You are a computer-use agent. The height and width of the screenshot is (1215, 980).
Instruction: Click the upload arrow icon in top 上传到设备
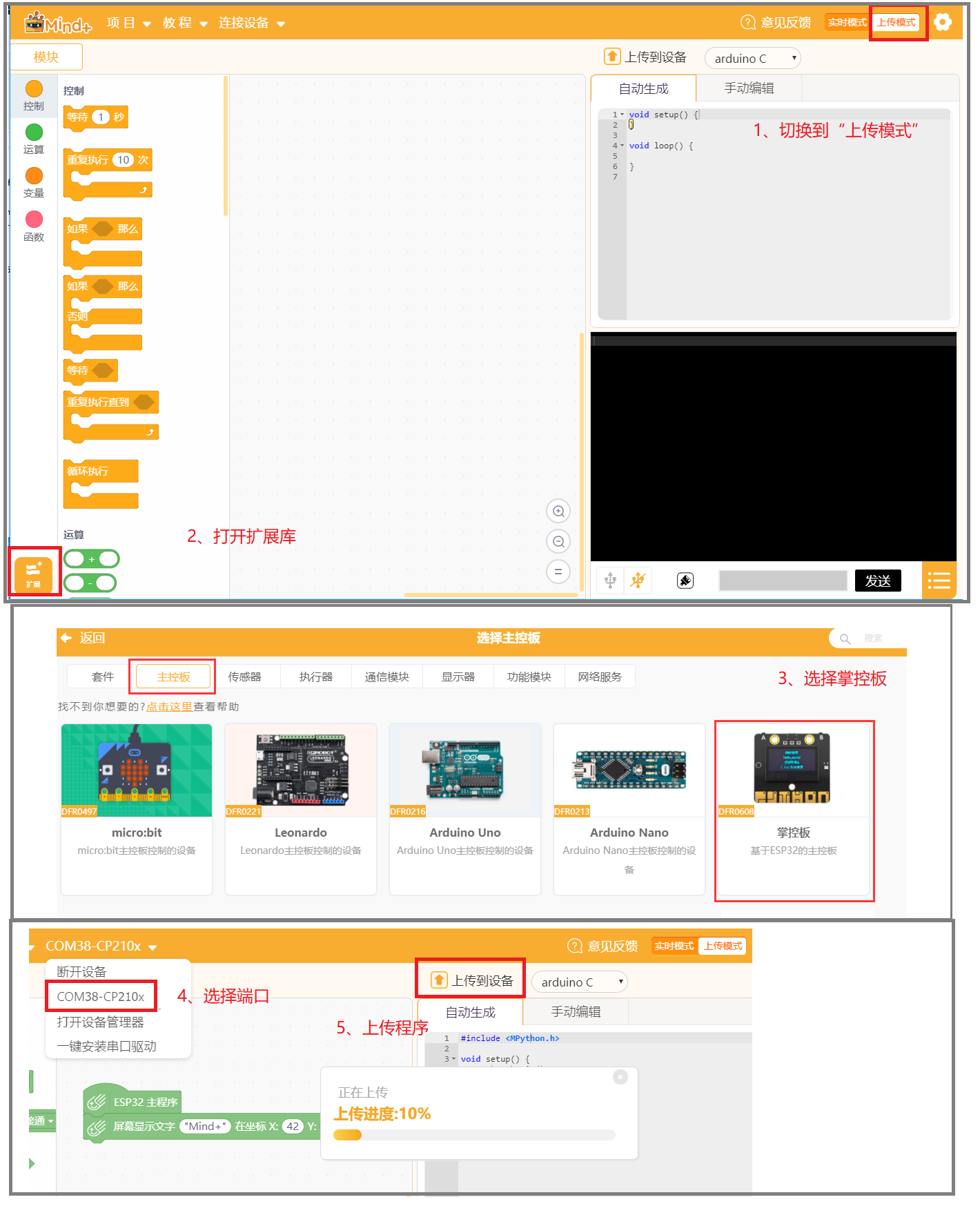coord(612,57)
